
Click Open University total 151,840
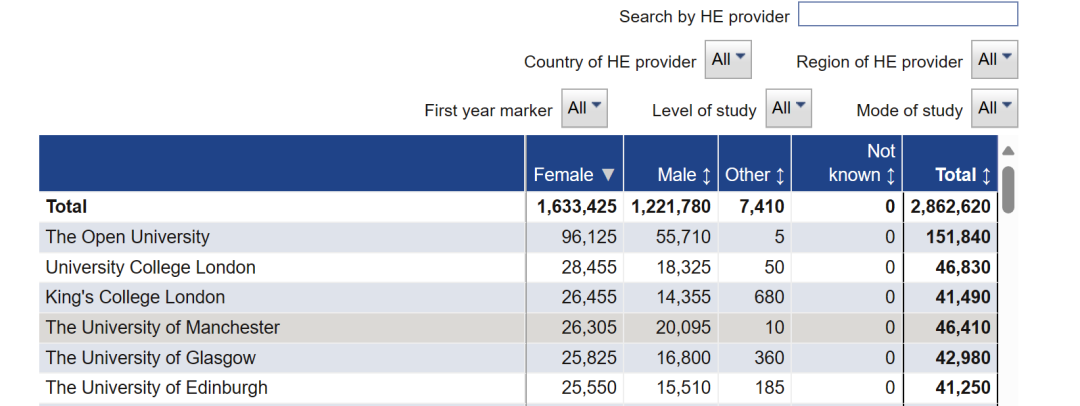(957, 238)
